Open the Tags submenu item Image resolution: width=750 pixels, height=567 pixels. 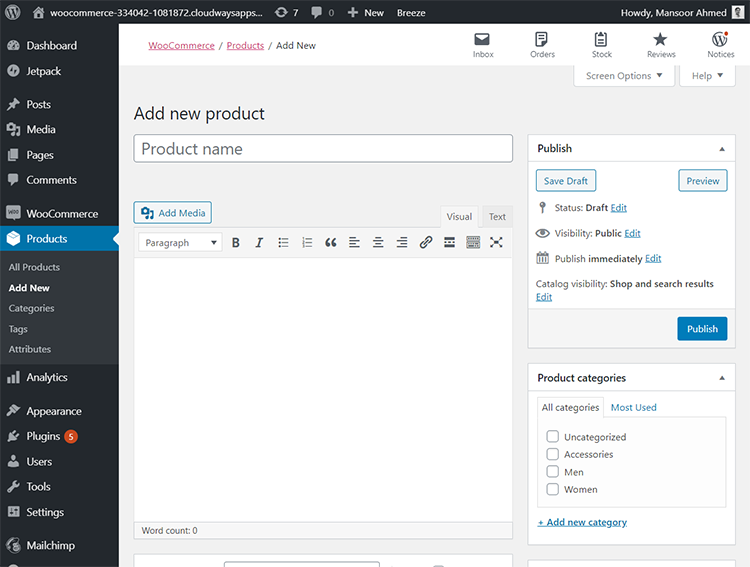(18, 329)
